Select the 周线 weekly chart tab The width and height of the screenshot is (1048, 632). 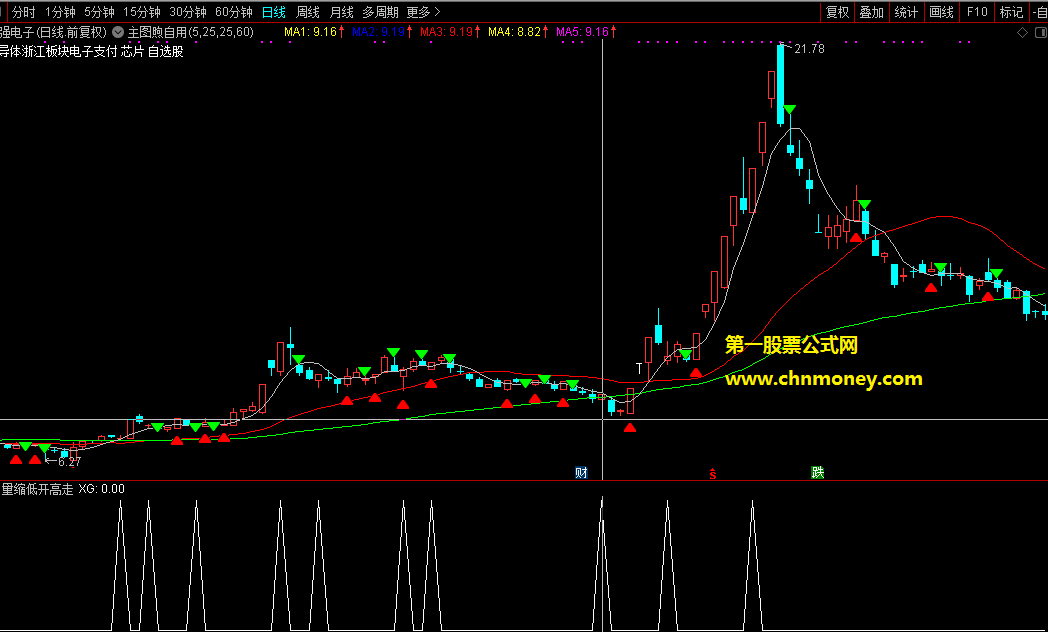tap(307, 12)
